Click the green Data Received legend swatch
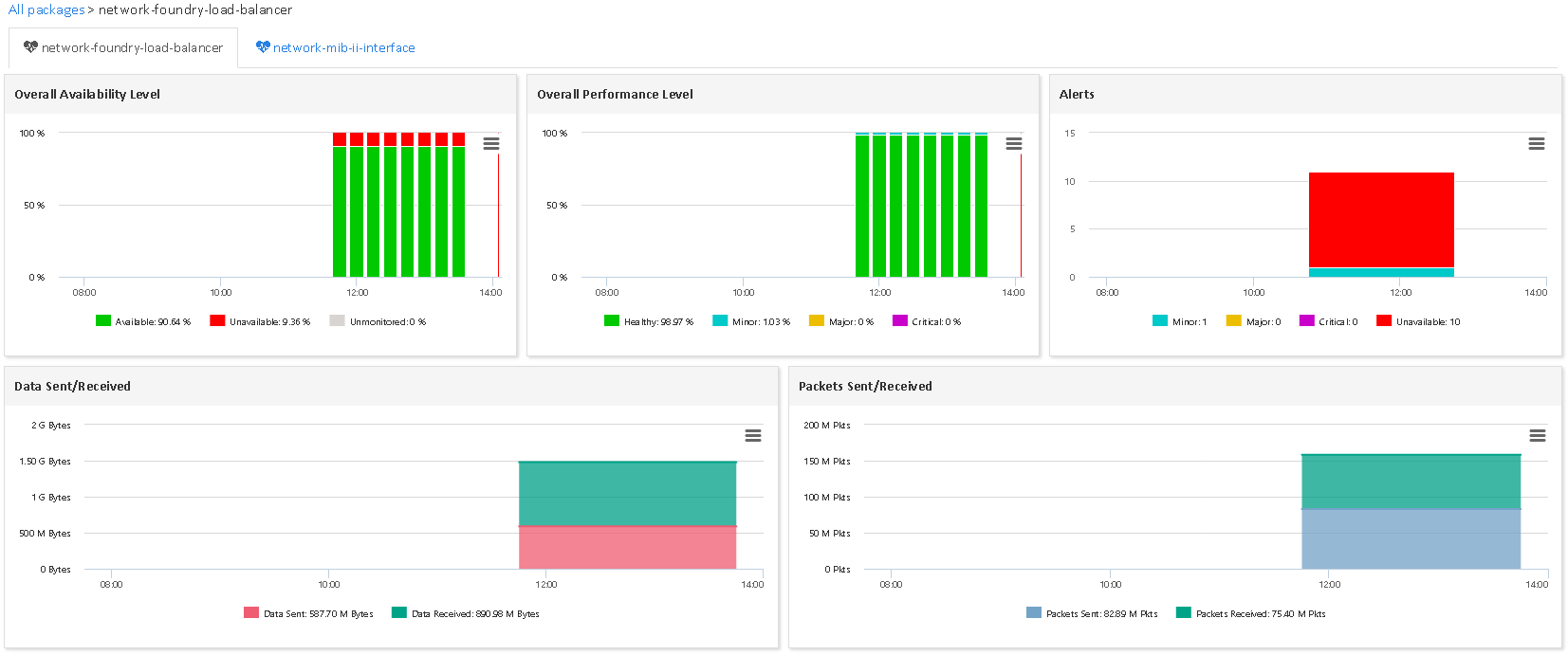Screen dimensions: 1568x655 point(399,613)
